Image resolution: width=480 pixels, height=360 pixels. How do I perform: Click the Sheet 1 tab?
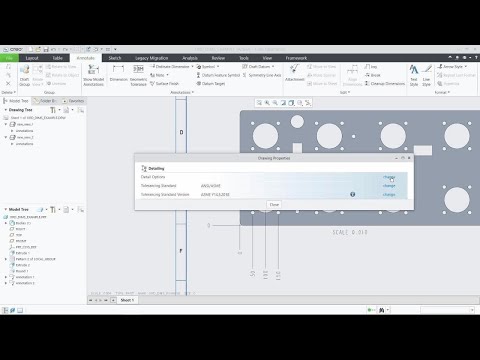click(x=127, y=300)
